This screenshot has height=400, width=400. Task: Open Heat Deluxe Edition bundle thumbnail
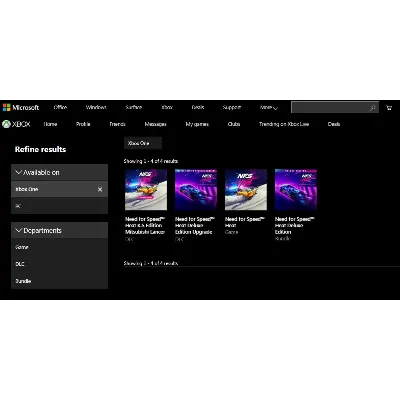(x=296, y=189)
